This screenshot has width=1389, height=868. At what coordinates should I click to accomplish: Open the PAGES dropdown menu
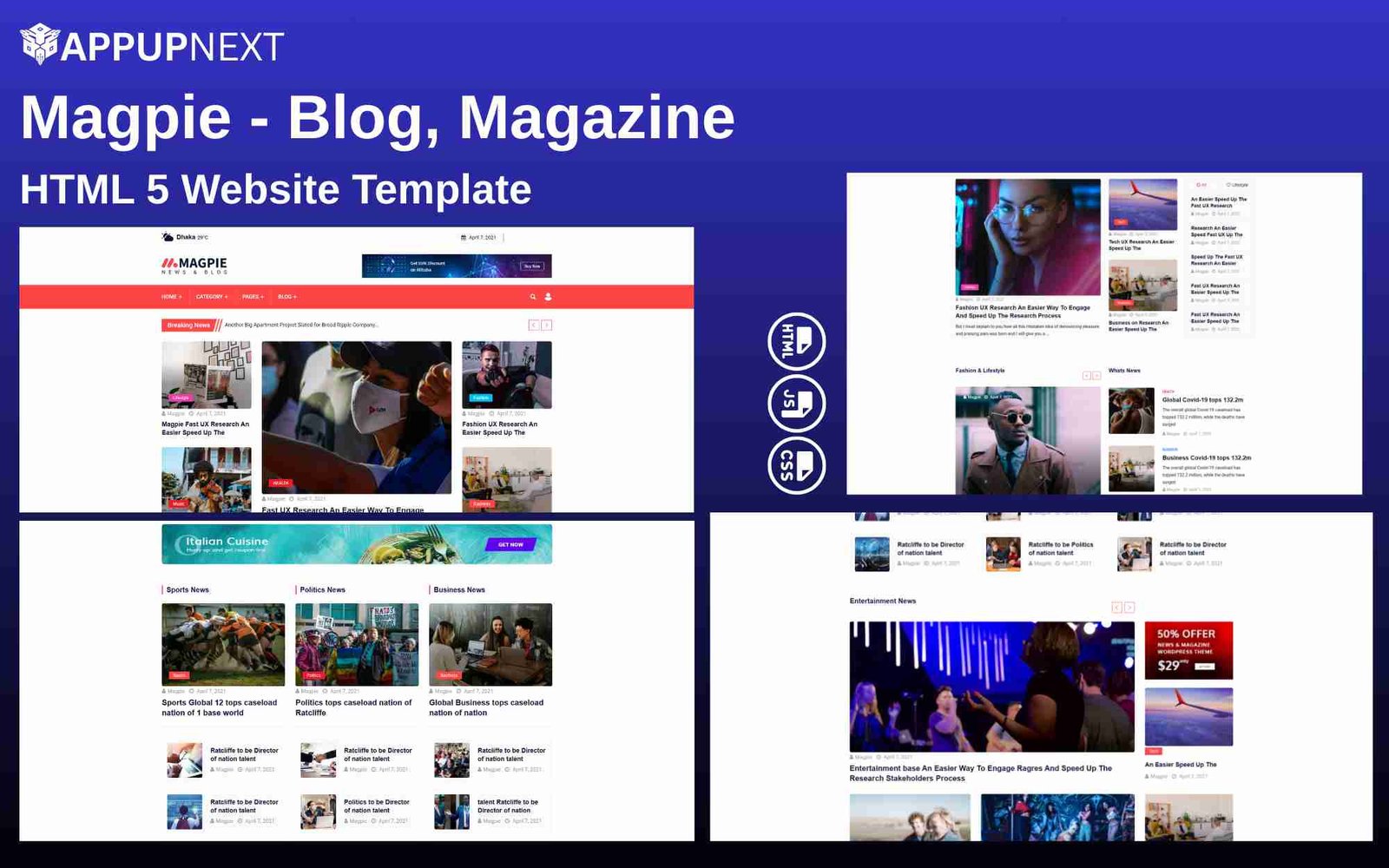[253, 296]
